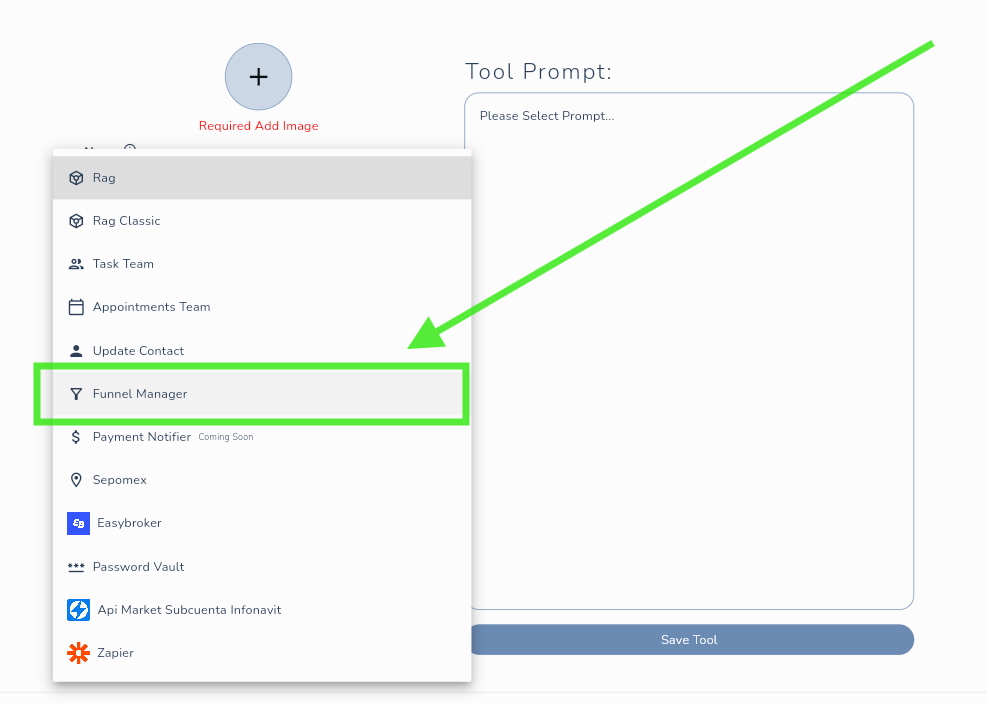Click the Payment Notifier dollar icon
The width and height of the screenshot is (987, 704).
tap(76, 437)
